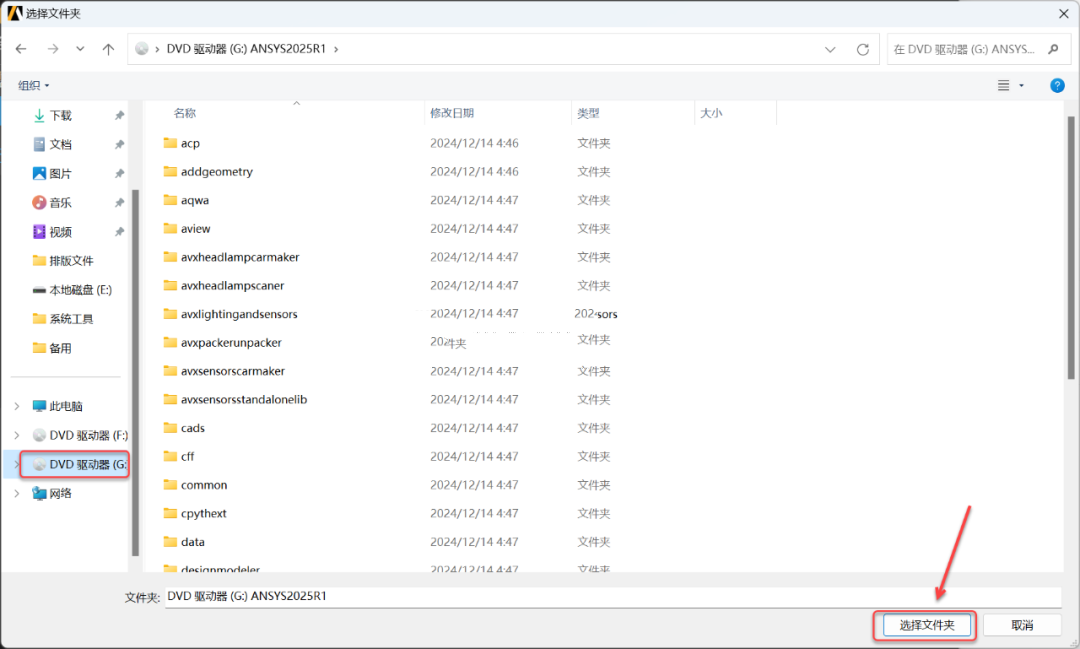Open recent locations chevron beside forward arrow

tap(81, 49)
